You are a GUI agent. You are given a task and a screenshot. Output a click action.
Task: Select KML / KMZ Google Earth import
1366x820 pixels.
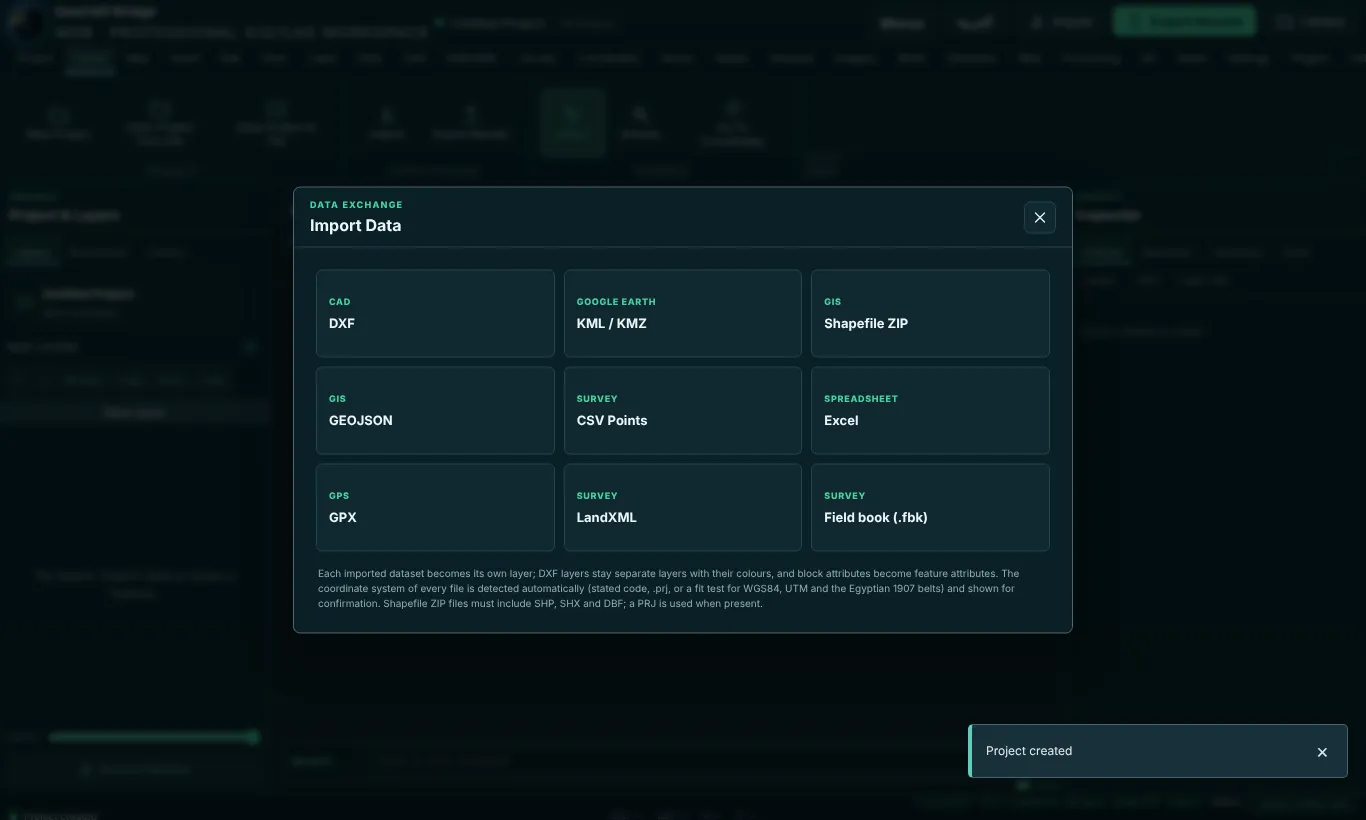coord(683,313)
